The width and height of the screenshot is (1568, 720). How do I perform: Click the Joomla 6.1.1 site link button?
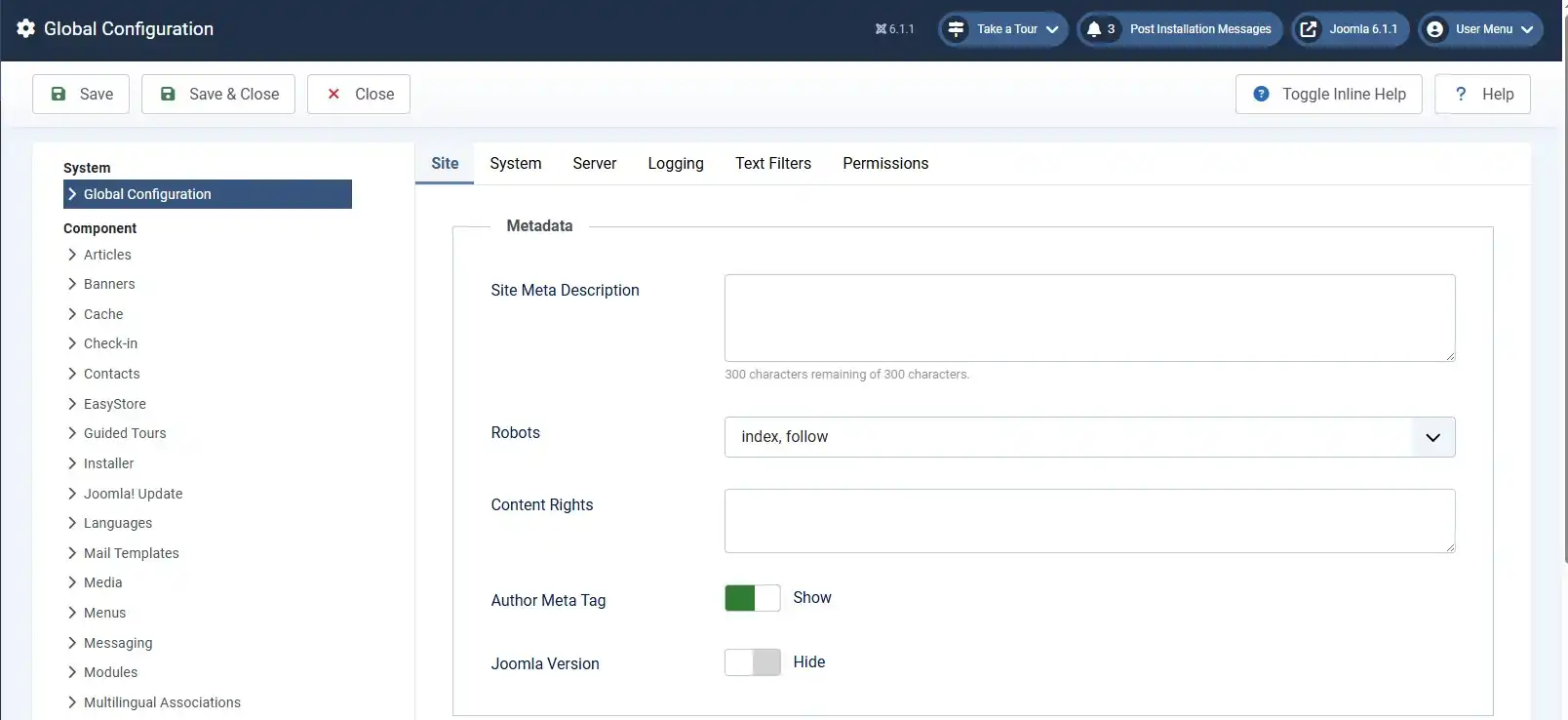tap(1351, 29)
